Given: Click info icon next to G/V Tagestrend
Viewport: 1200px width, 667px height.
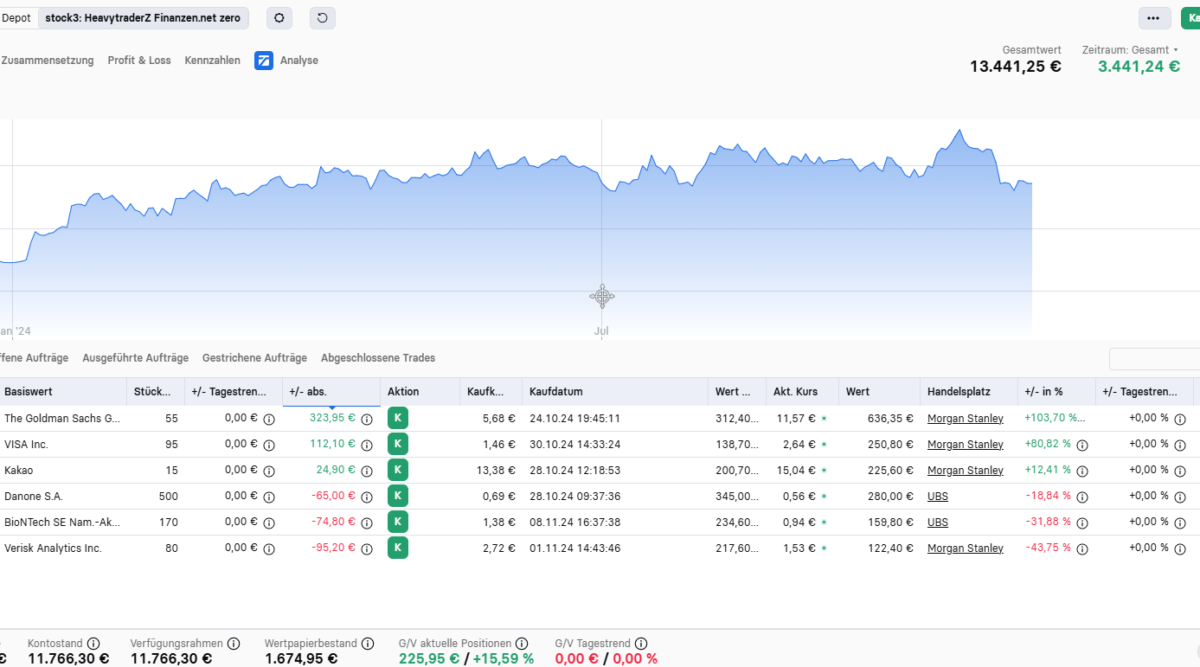Looking at the screenshot, I should (641, 643).
